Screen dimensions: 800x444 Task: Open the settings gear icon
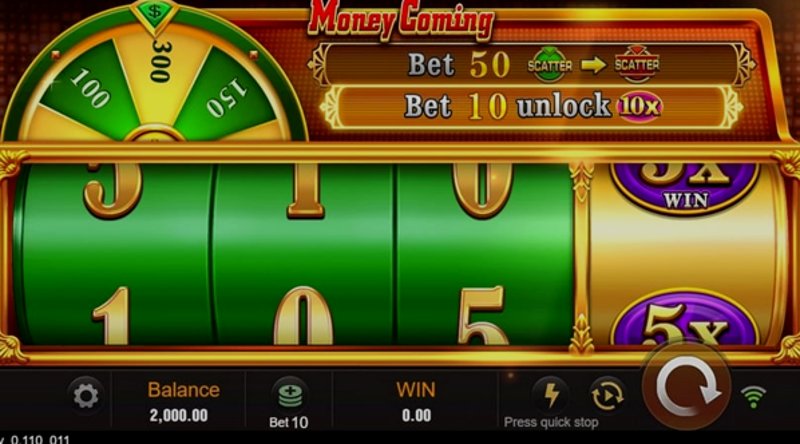pyautogui.click(x=86, y=396)
